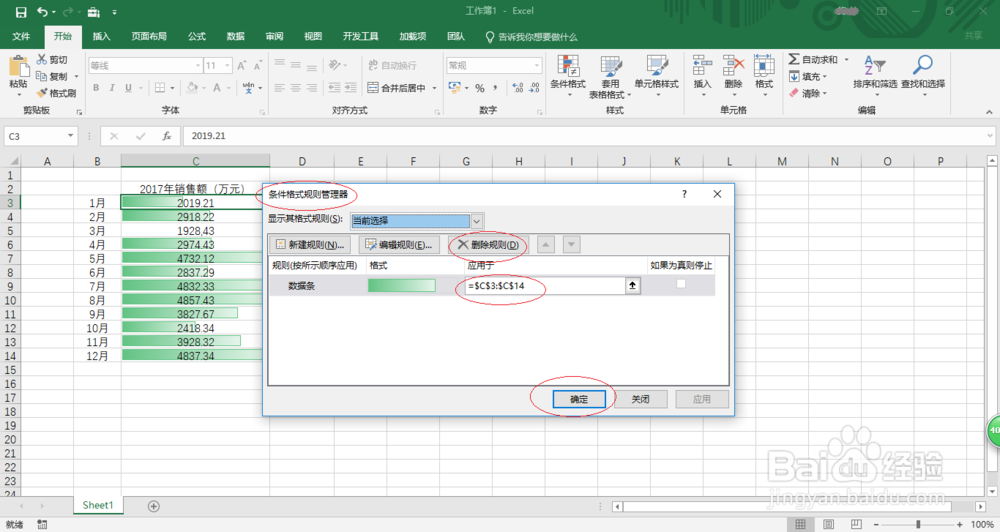
Task: Open Show formatting rules for dropdown
Action: (476, 221)
